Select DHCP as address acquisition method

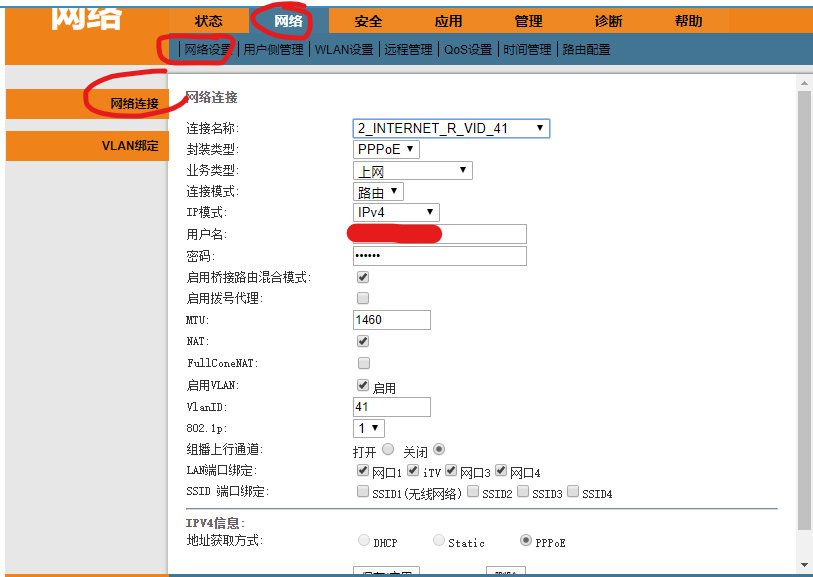(x=364, y=541)
